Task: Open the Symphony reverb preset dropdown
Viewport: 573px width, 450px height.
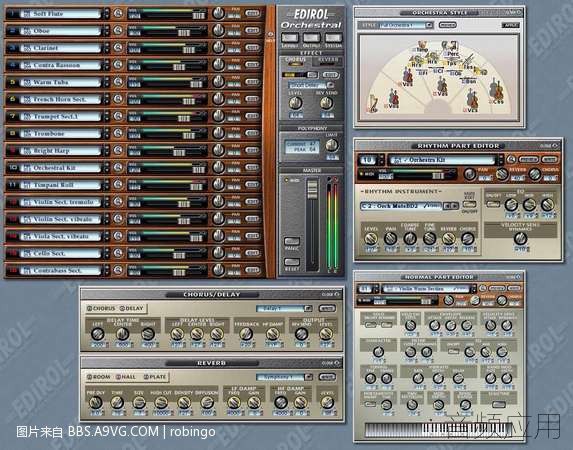Action: pyautogui.click(x=308, y=377)
